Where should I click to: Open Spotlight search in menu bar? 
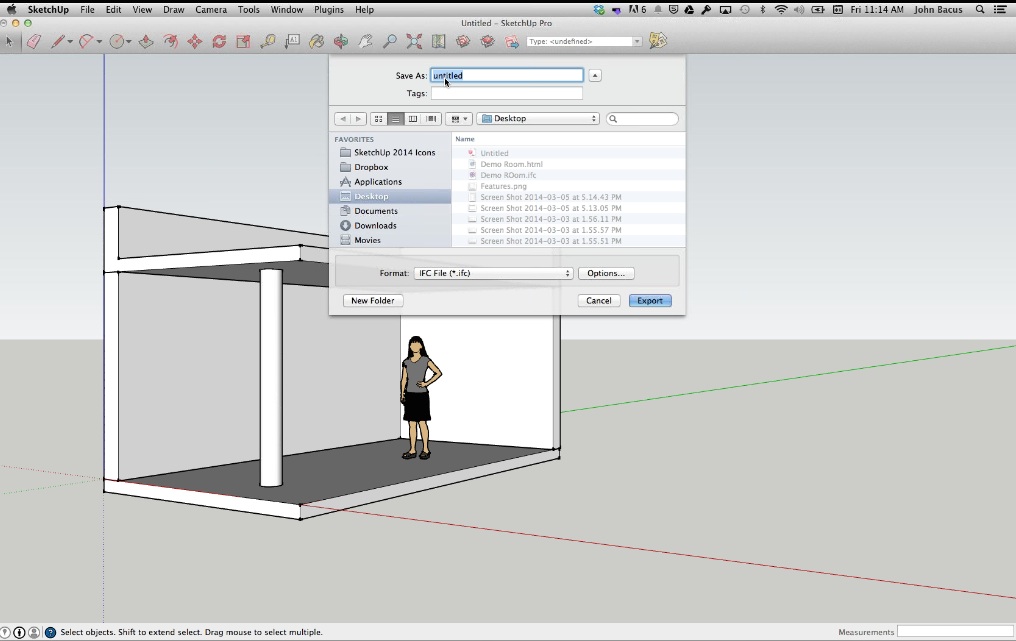[x=980, y=10]
